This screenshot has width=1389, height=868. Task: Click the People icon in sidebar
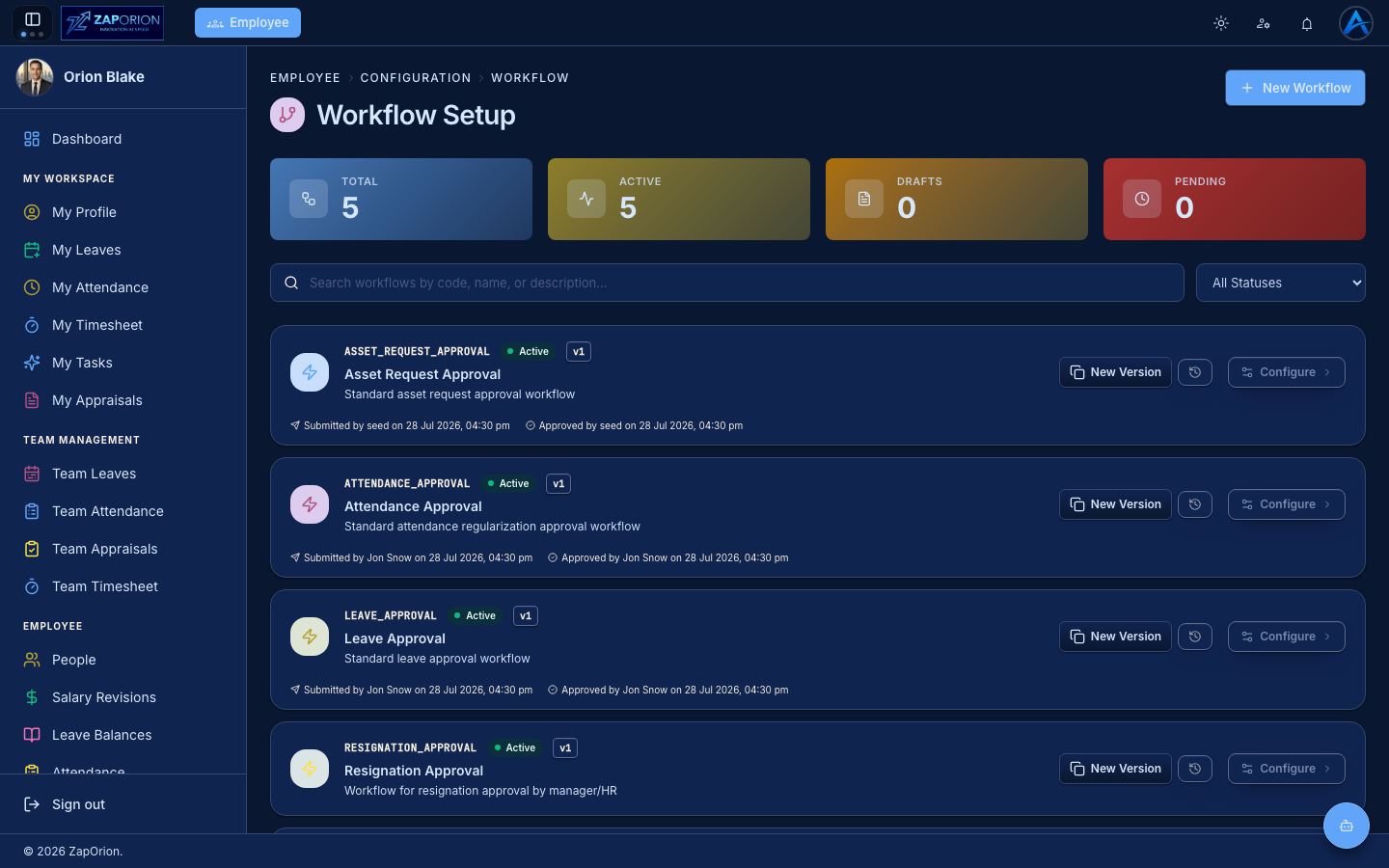(32, 660)
